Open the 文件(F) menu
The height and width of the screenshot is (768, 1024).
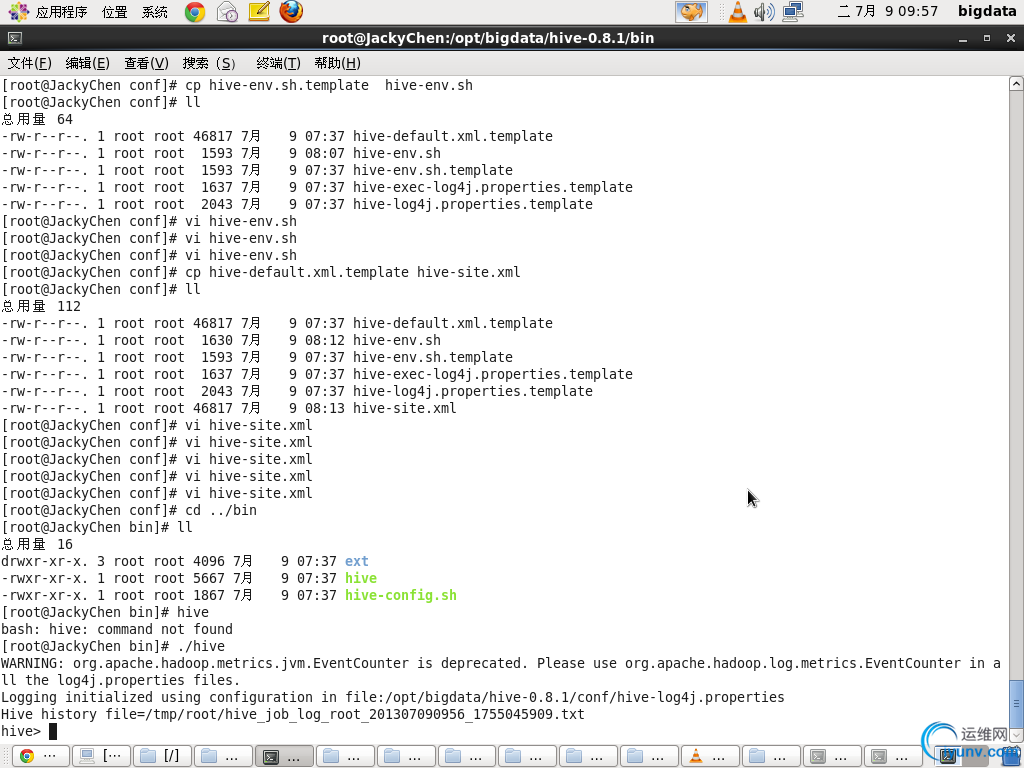pyautogui.click(x=29, y=63)
